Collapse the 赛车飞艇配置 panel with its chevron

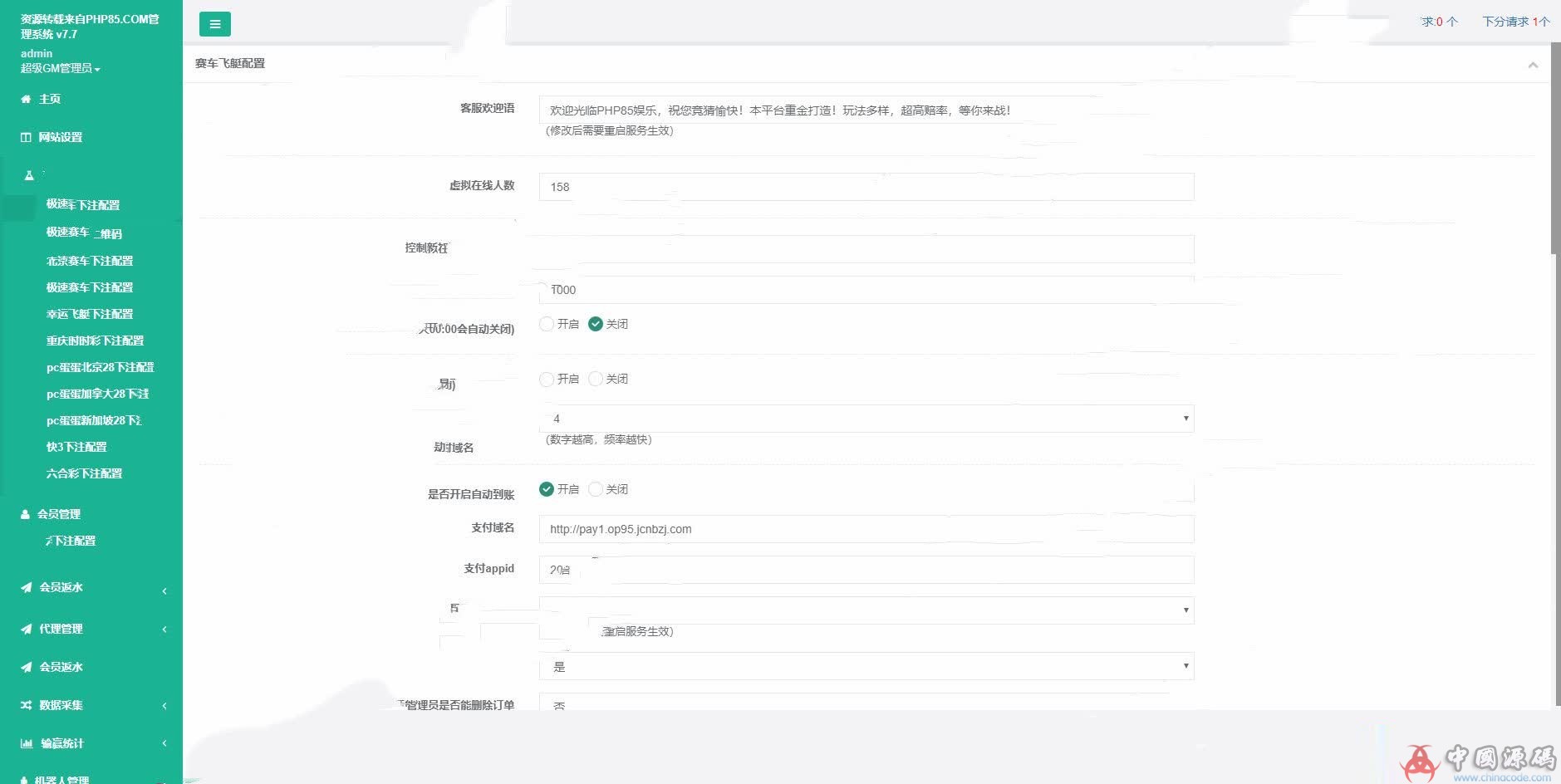[x=1533, y=65]
